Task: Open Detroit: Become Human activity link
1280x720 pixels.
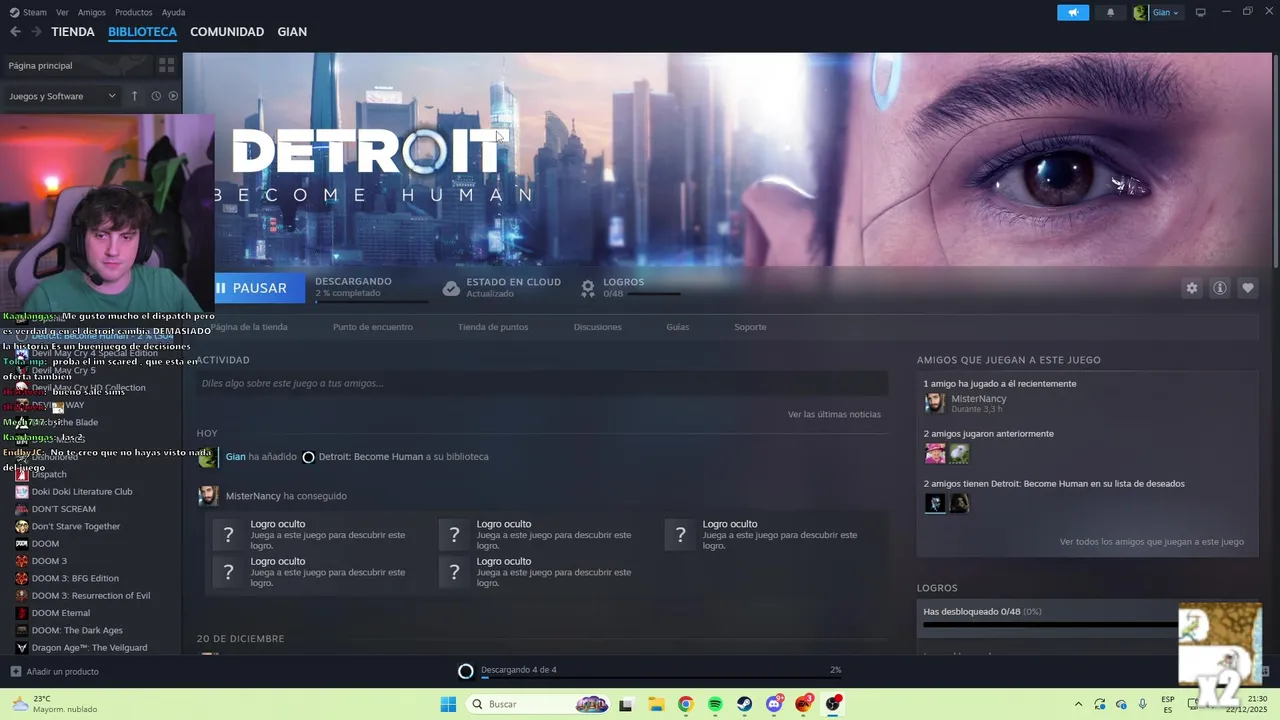Action: click(x=370, y=457)
